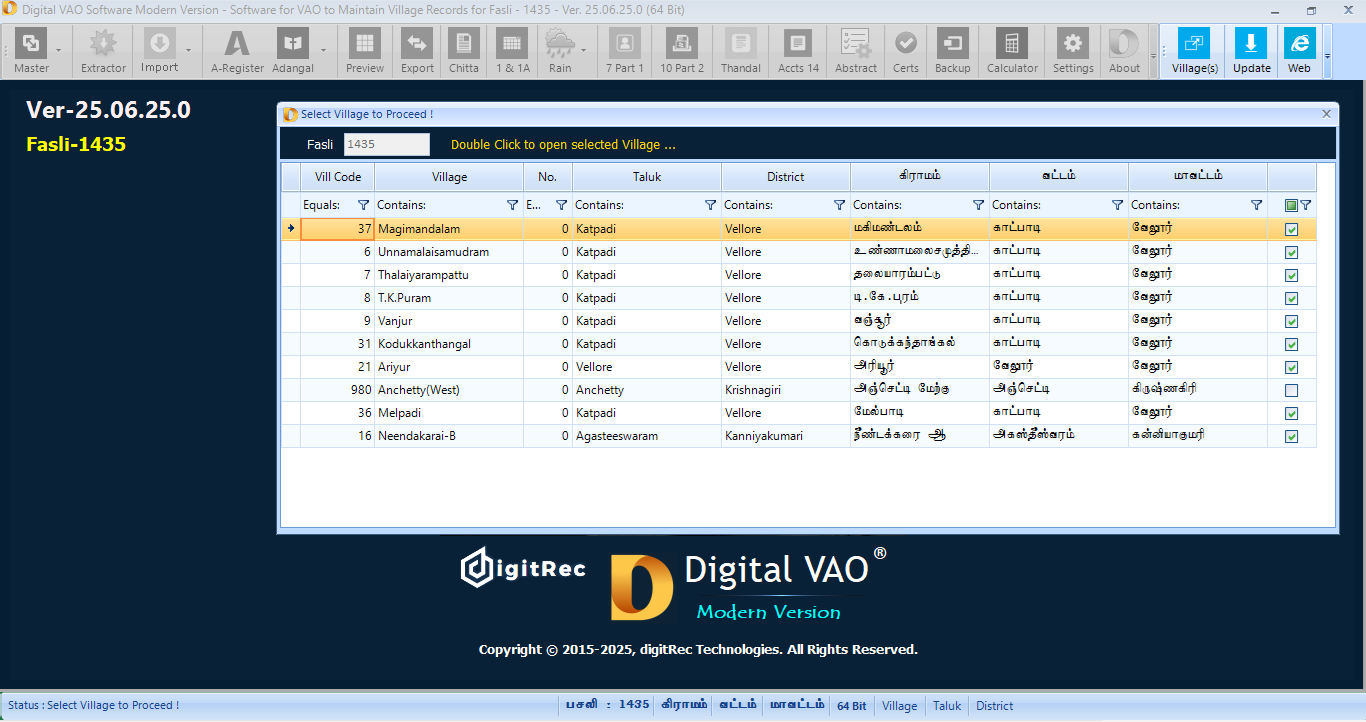This screenshot has width=1366, height=722.
Task: Open the Import dropdown arrow
Action: tap(187, 50)
